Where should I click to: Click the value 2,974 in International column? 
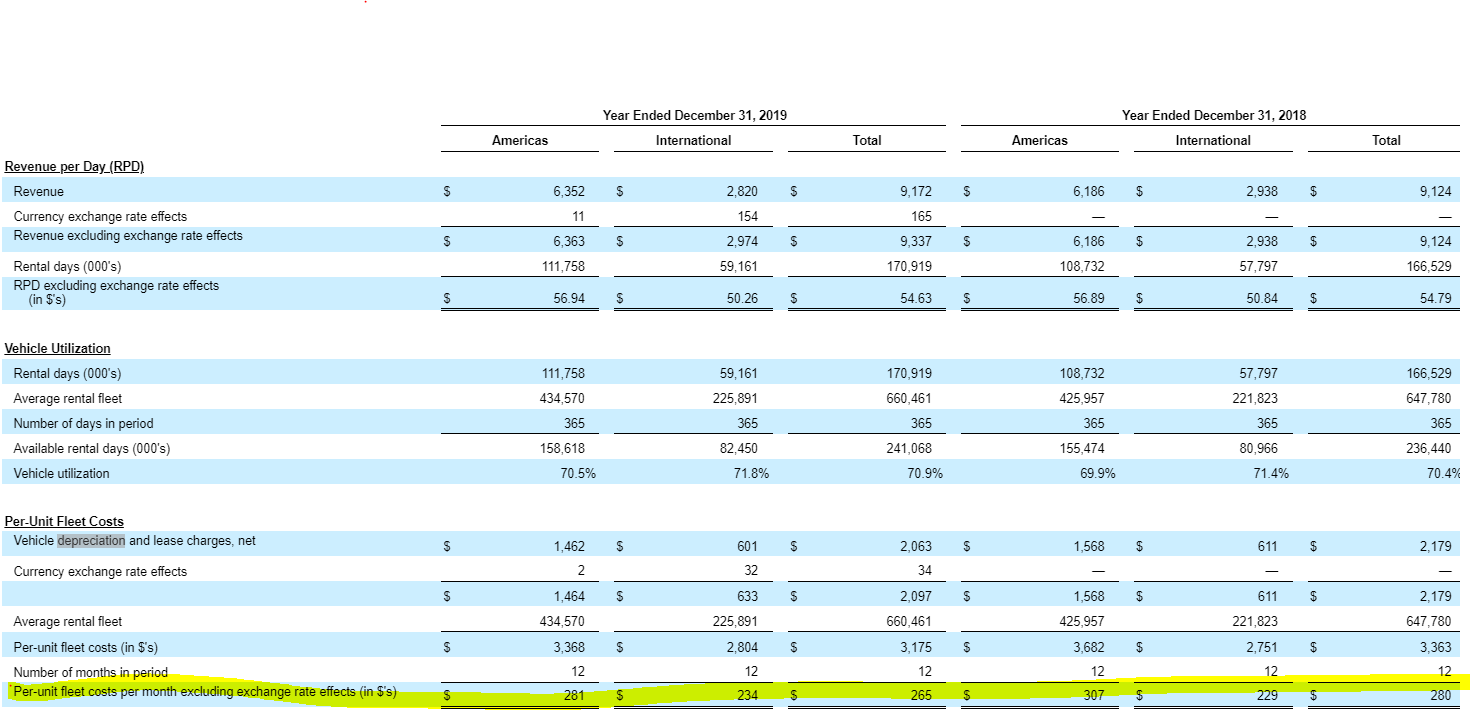[741, 241]
